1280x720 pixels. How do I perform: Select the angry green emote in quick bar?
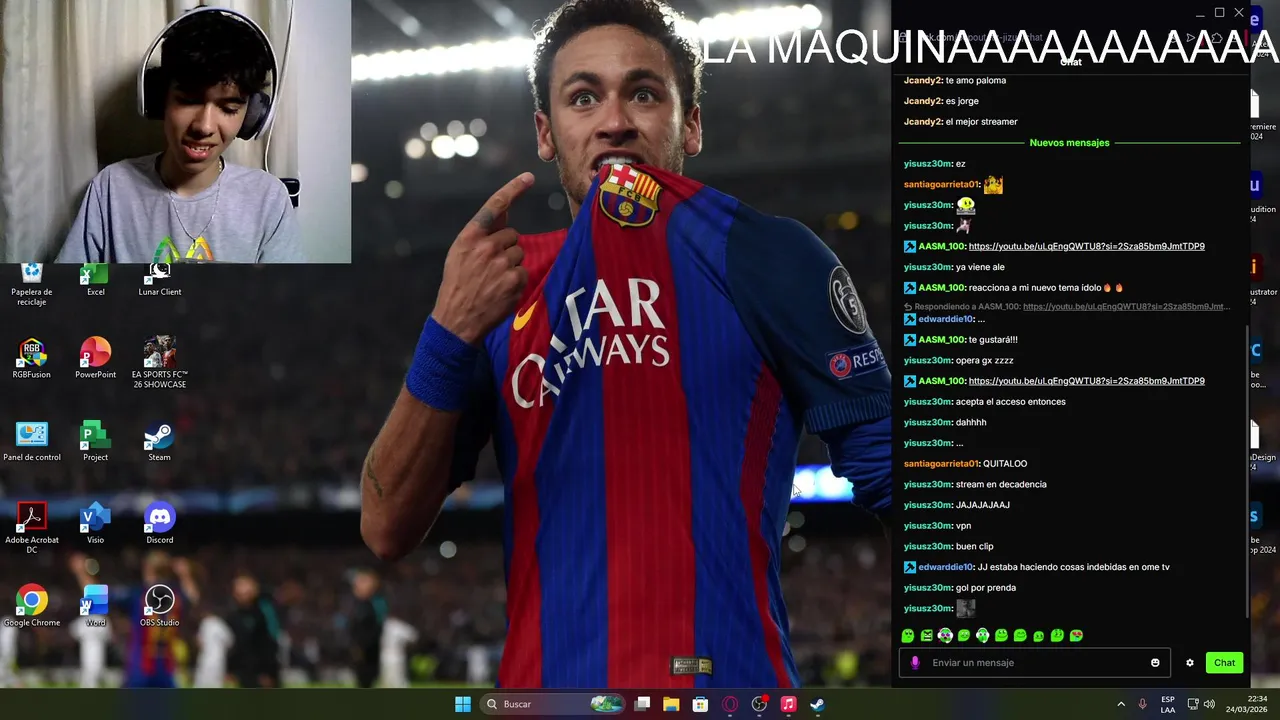[927, 635]
